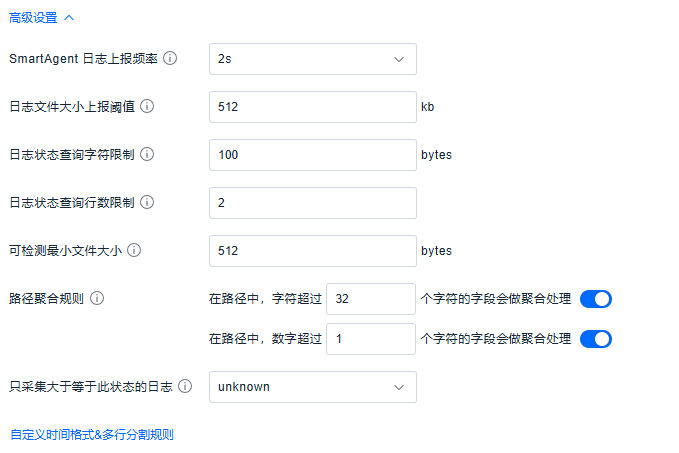Click info icon beside 只采集大于等于此状态的日志

click(185, 387)
